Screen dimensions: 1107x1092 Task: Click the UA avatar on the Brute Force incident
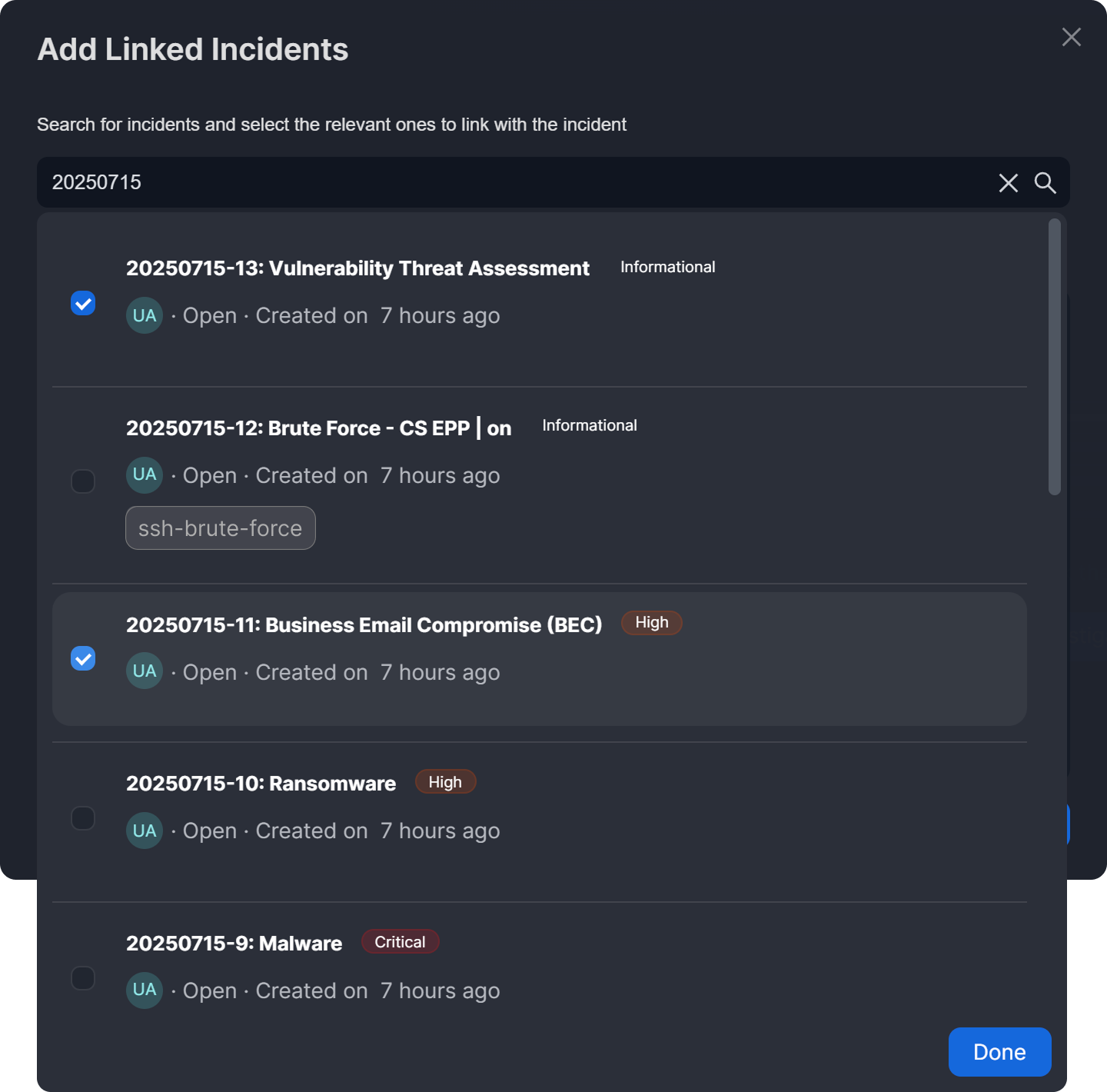click(145, 474)
